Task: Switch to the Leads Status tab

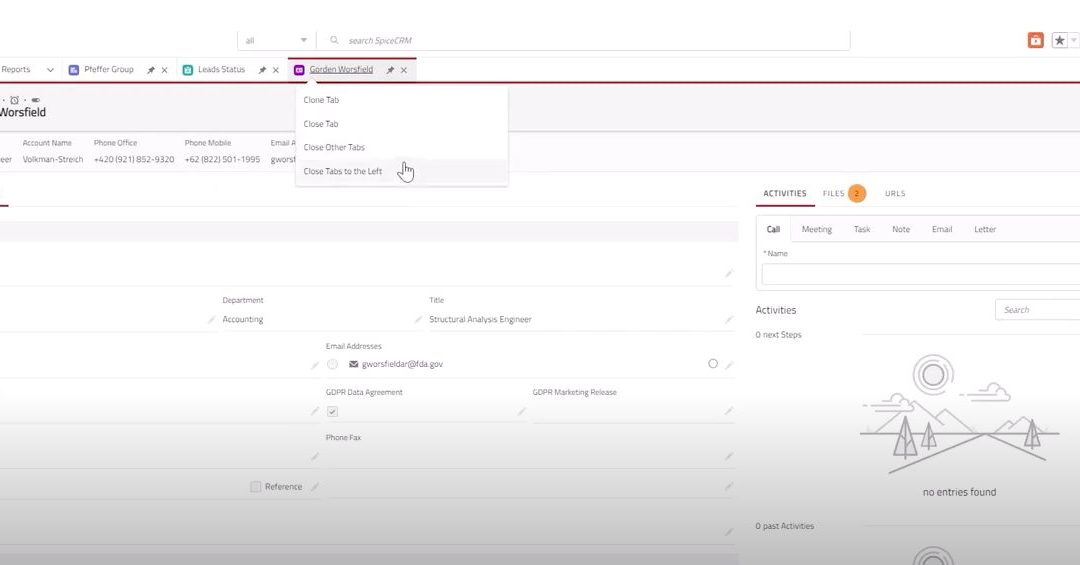Action: [x=221, y=70]
